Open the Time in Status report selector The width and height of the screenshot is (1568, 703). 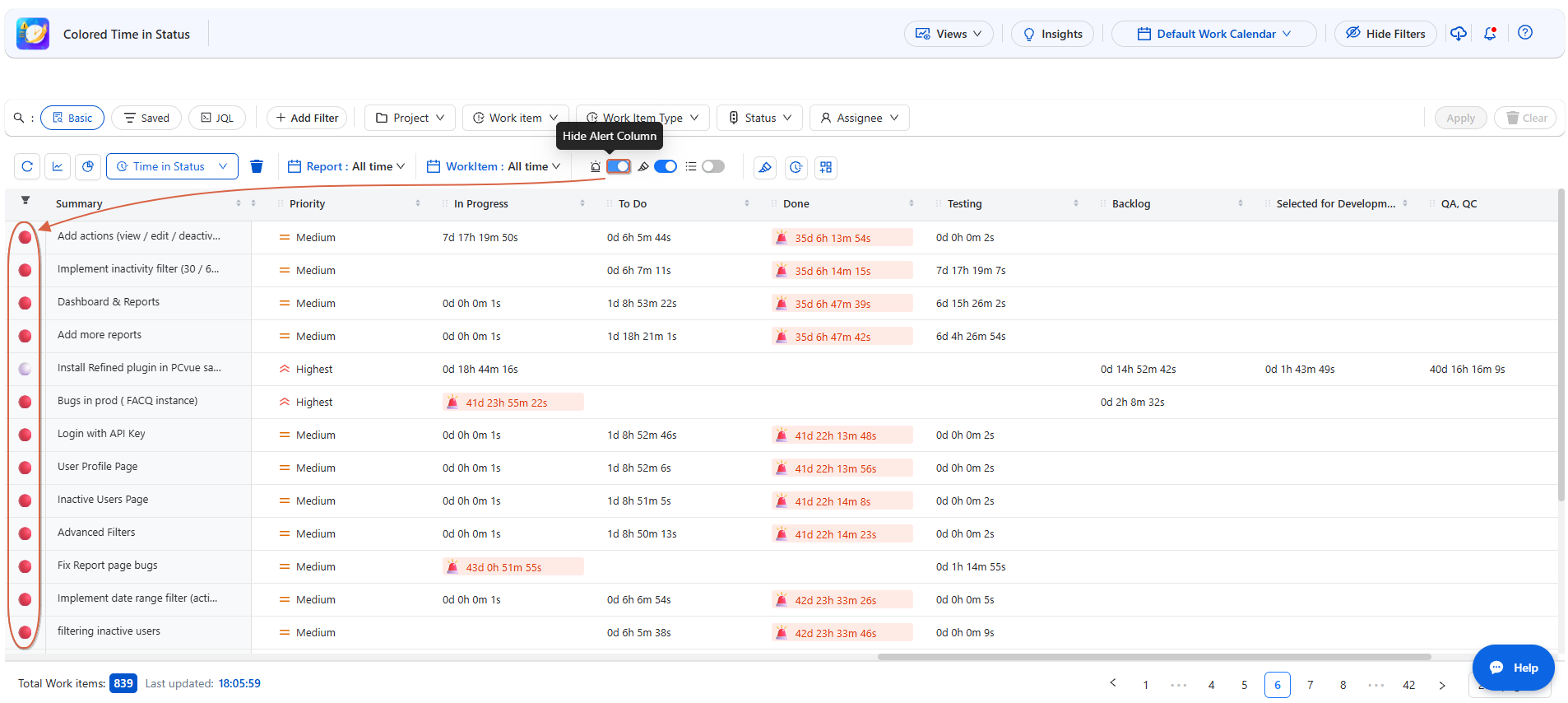172,166
